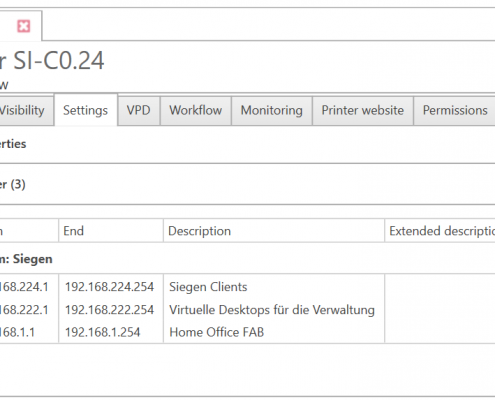
Task: Click end address 192.168.222.254
Action: click(x=109, y=310)
